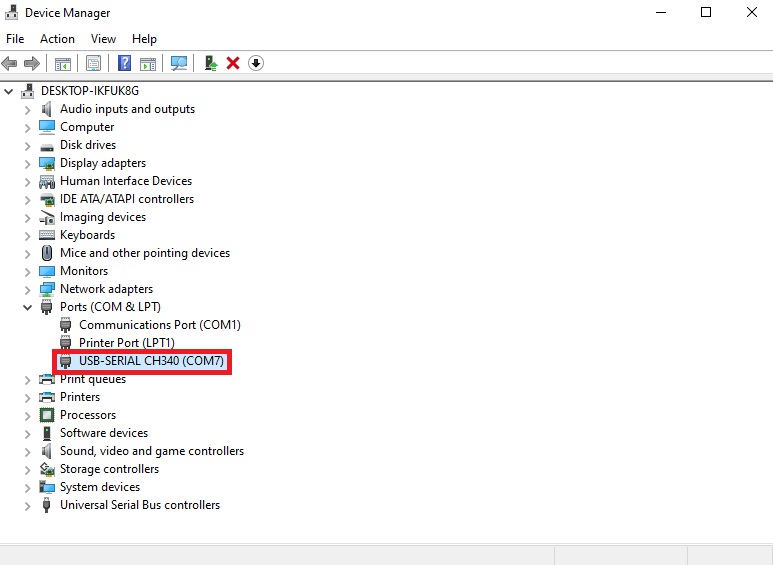Click the Communications Port COM1 port icon
The image size is (773, 565).
[x=66, y=325]
